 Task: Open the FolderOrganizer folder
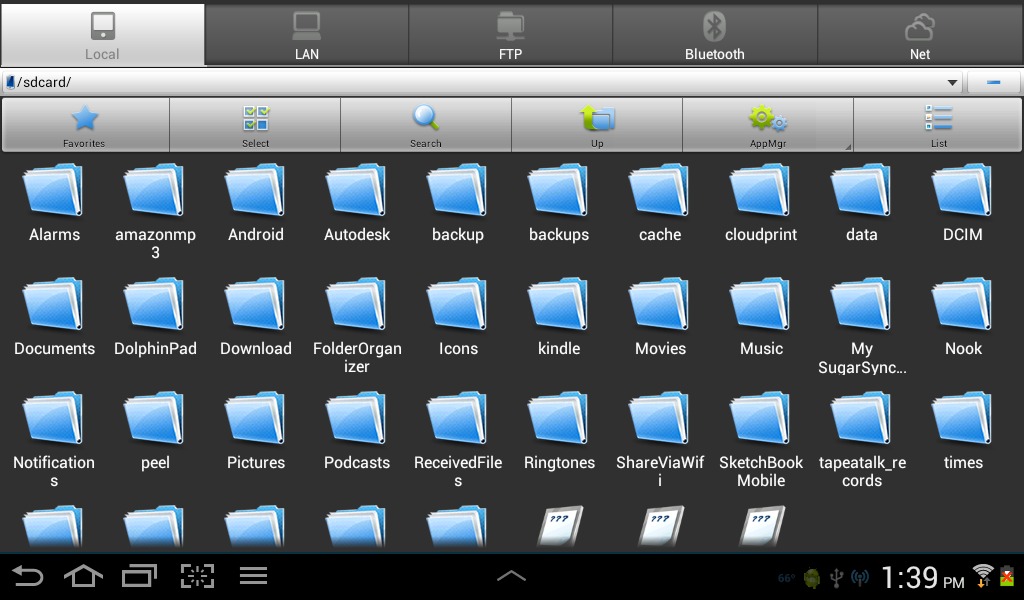tap(357, 324)
